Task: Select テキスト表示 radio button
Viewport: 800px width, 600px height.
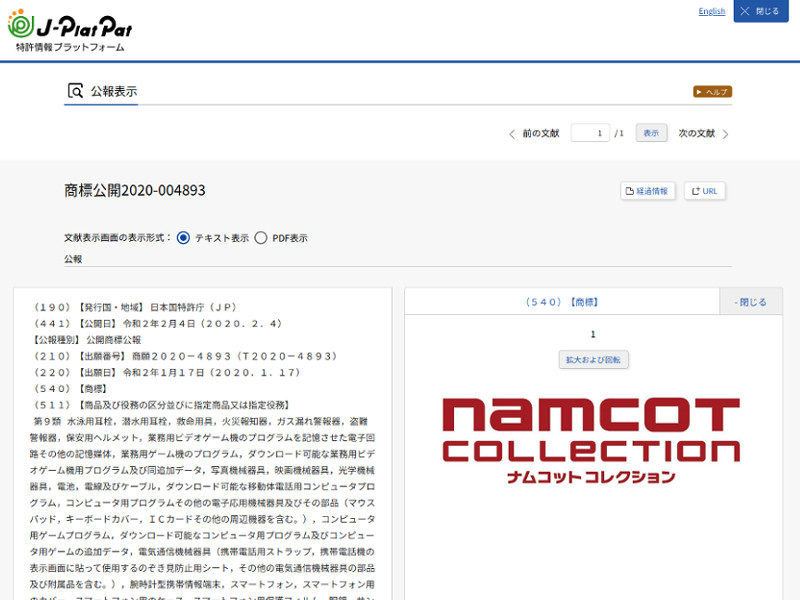Action: [183, 238]
